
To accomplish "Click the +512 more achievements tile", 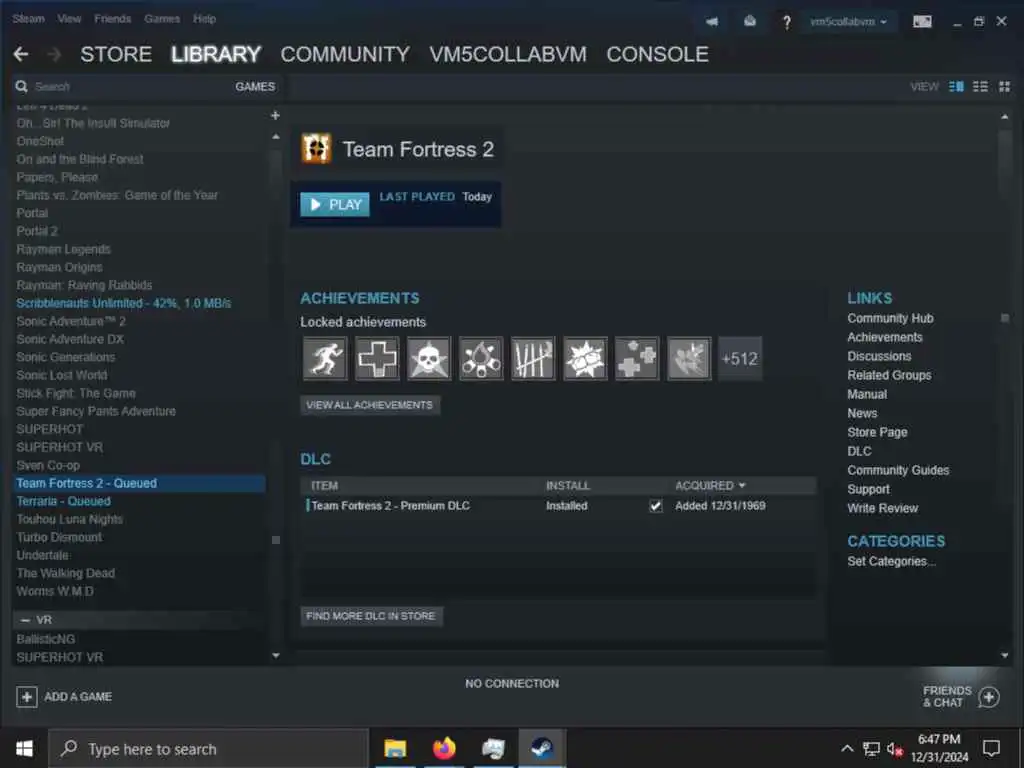I will (x=740, y=358).
